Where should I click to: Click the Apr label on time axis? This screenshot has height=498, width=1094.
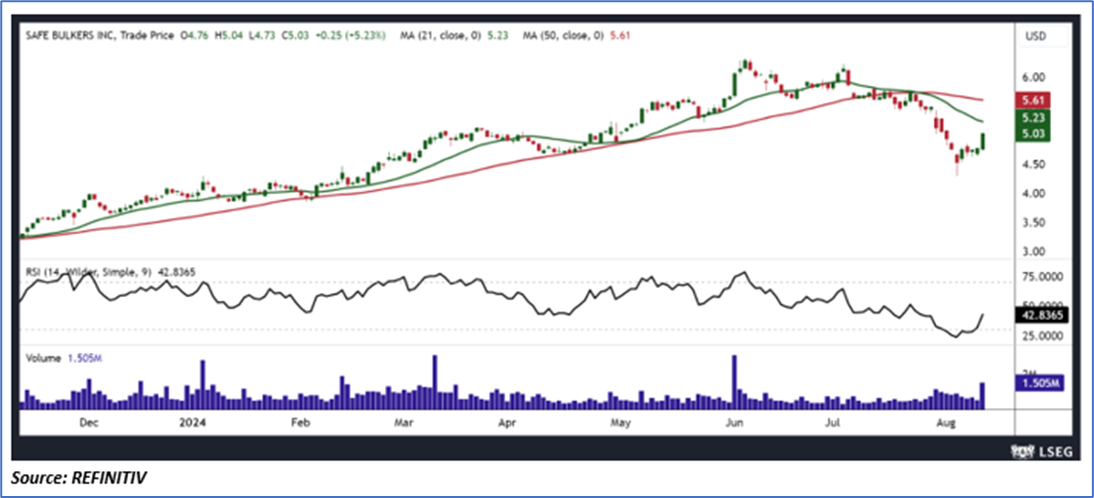[509, 422]
